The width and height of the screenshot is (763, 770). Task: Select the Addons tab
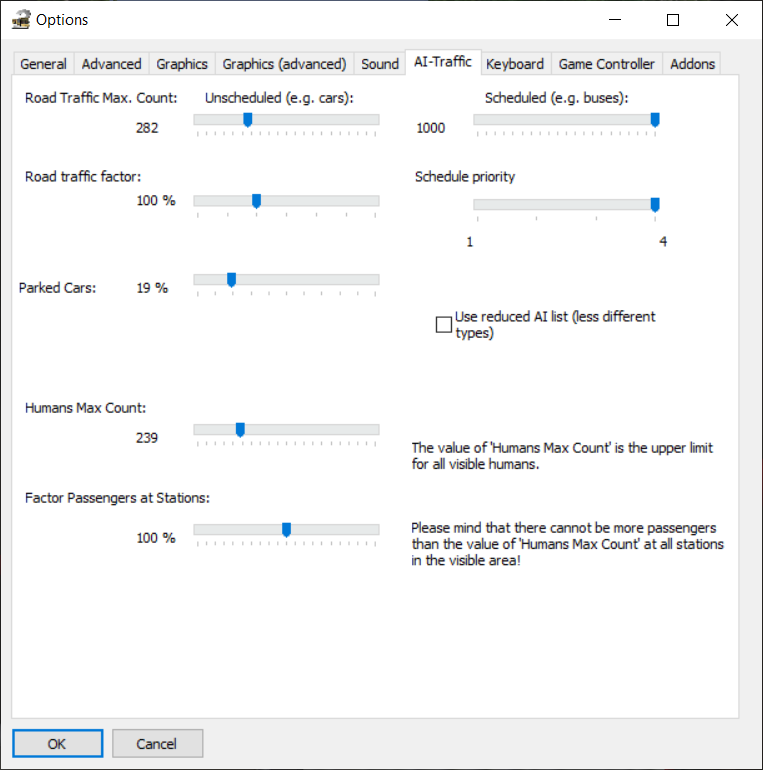pyautogui.click(x=692, y=64)
